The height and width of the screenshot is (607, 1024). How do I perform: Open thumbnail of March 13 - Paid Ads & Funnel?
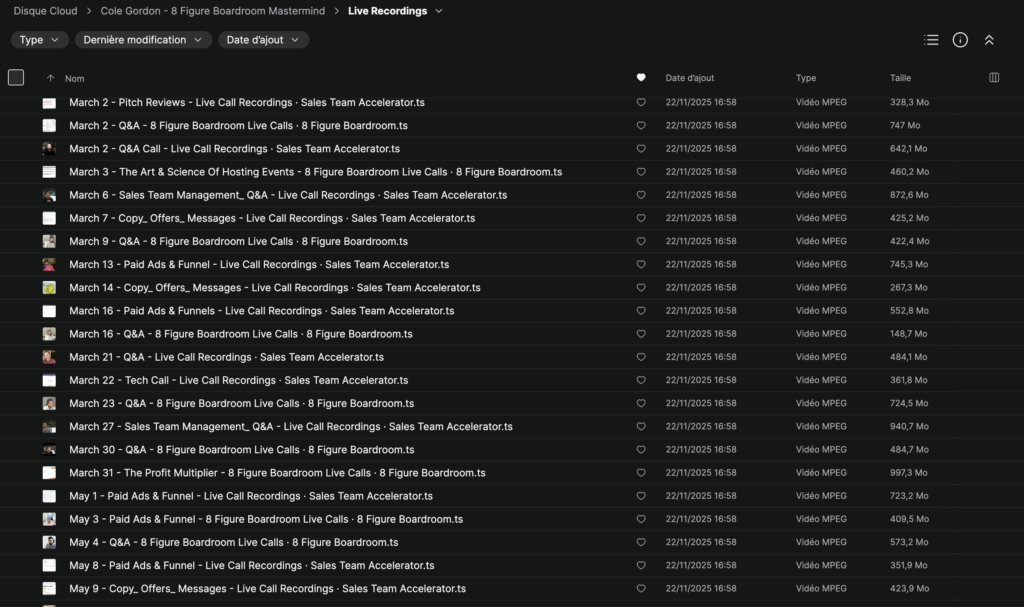(49, 265)
